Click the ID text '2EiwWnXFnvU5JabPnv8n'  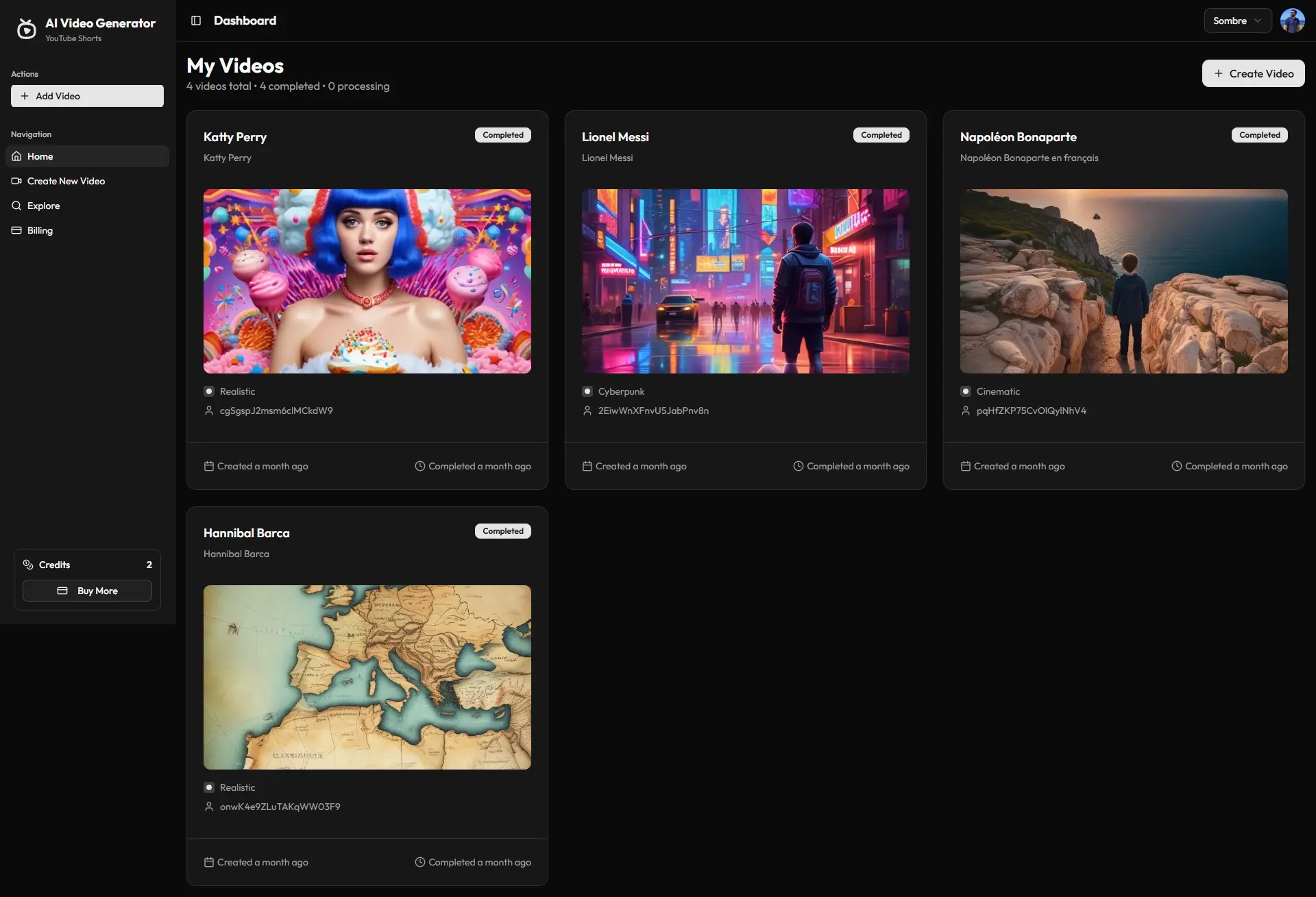tap(653, 410)
